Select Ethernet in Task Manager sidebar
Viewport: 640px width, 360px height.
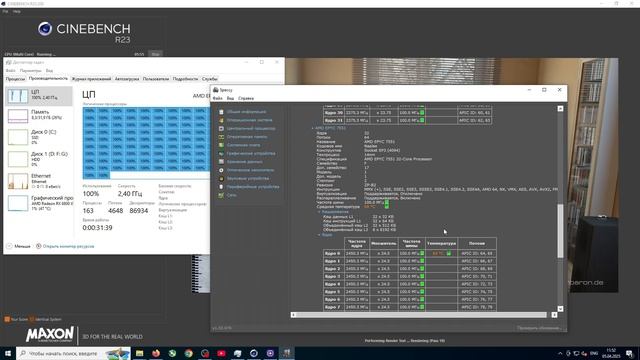[39, 181]
